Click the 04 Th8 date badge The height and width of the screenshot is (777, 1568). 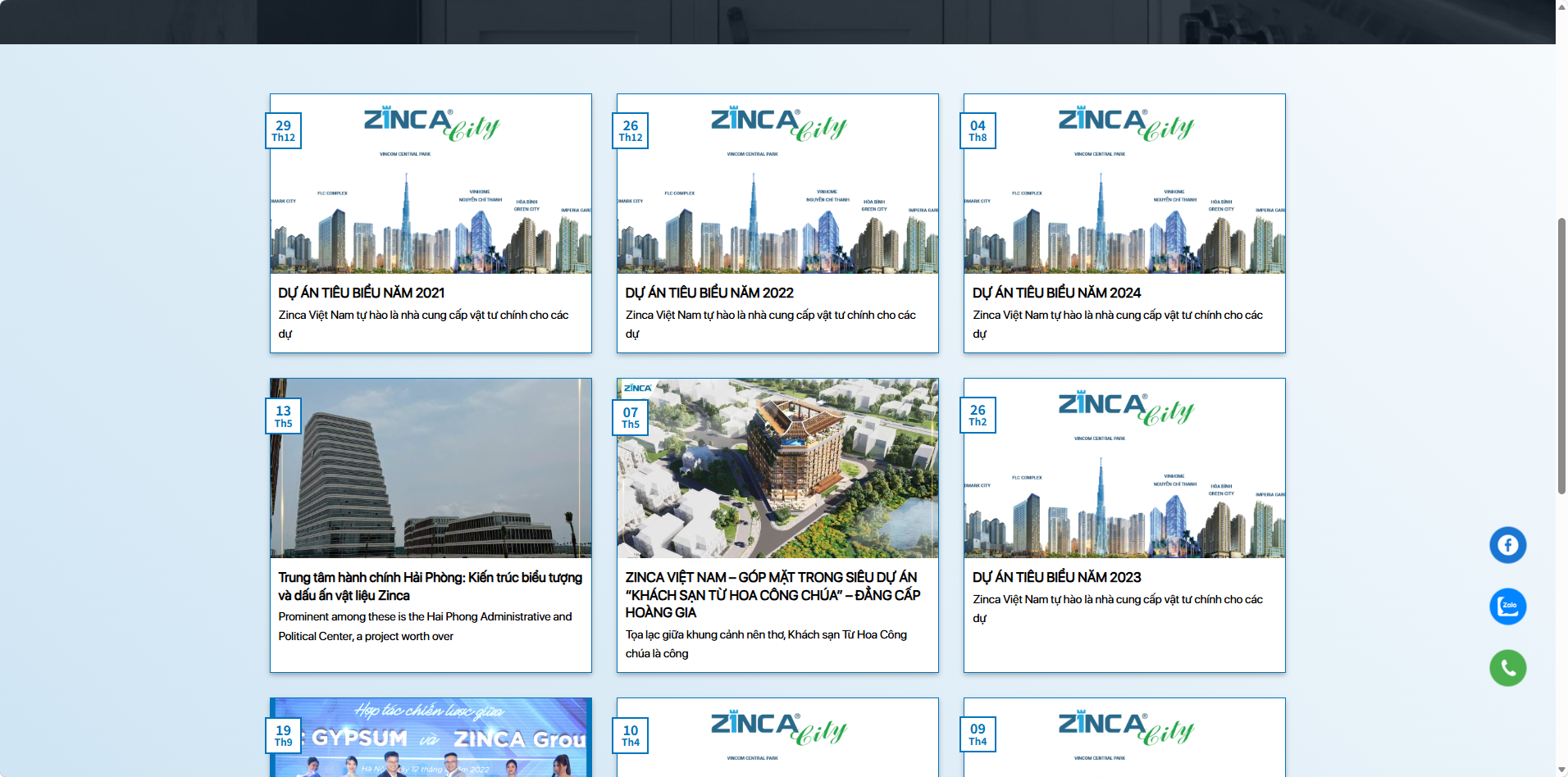[x=978, y=131]
